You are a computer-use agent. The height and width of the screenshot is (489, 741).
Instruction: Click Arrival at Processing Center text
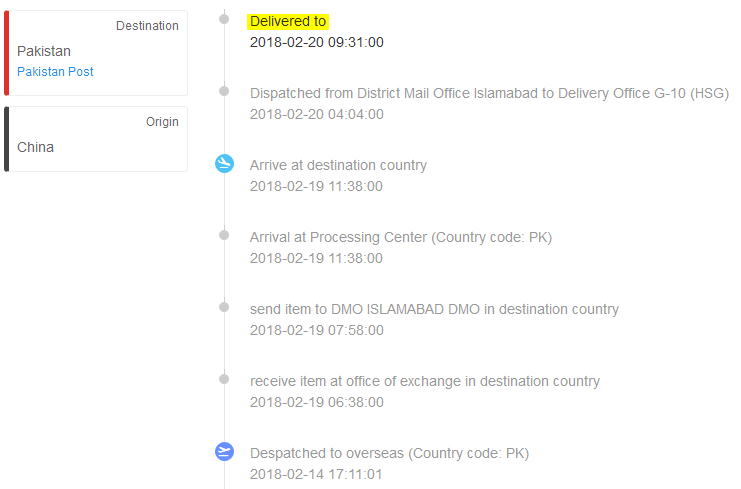(401, 237)
